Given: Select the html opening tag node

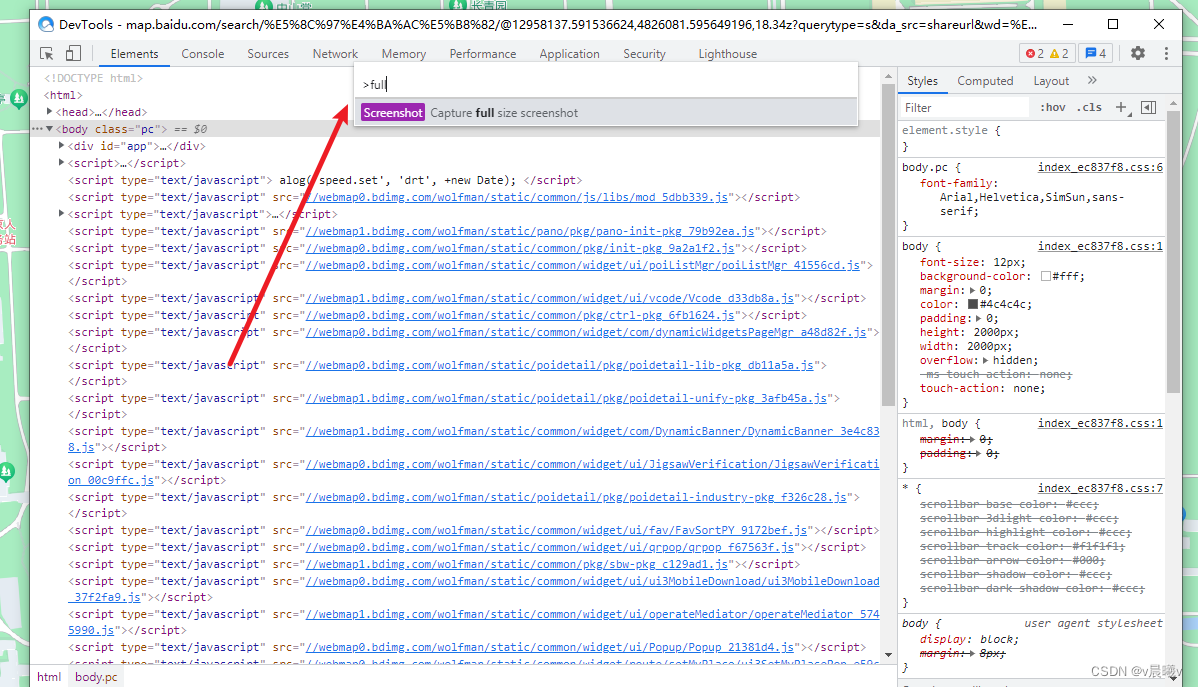Looking at the screenshot, I should tap(63, 95).
